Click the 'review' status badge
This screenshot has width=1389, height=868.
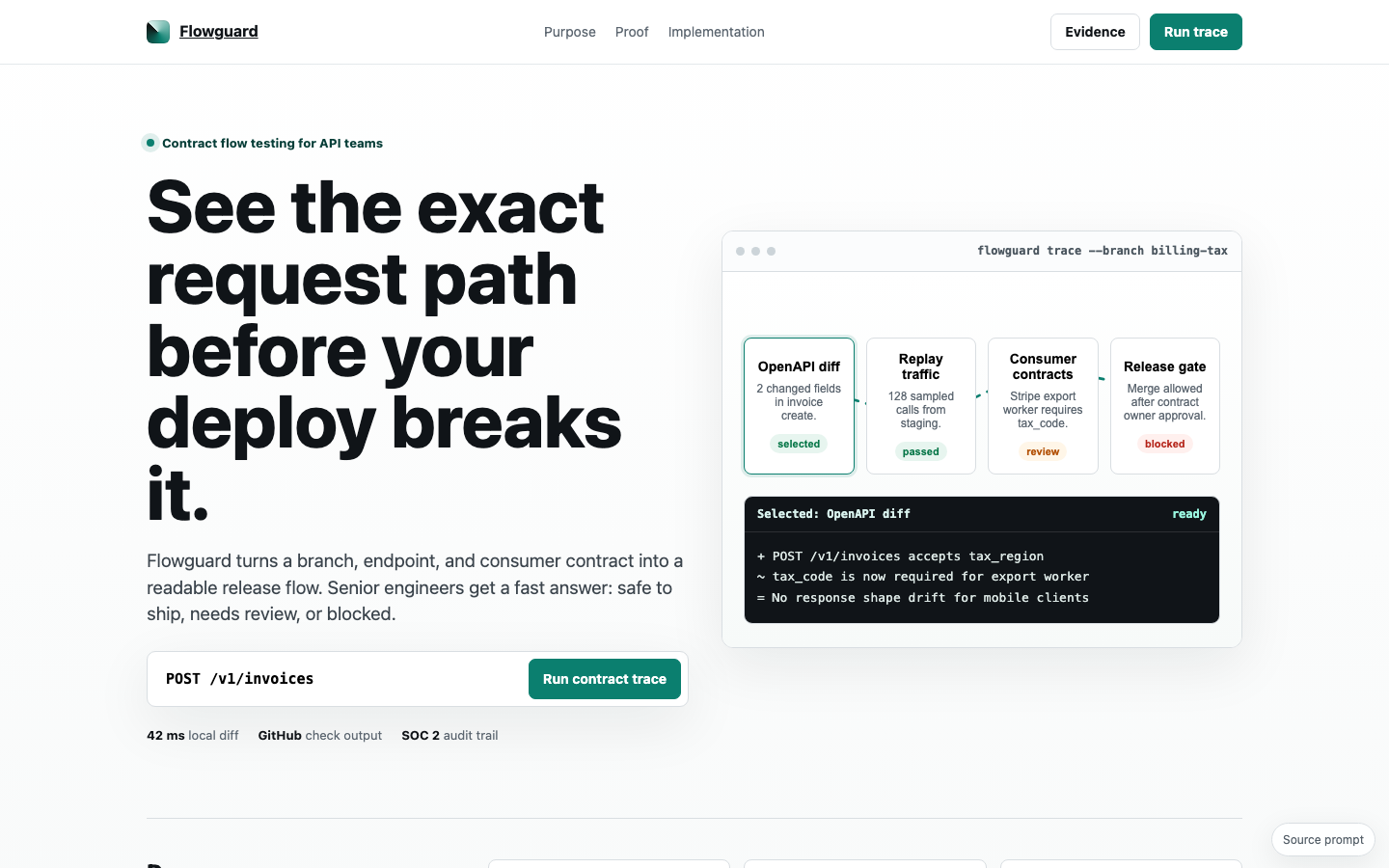click(1043, 451)
